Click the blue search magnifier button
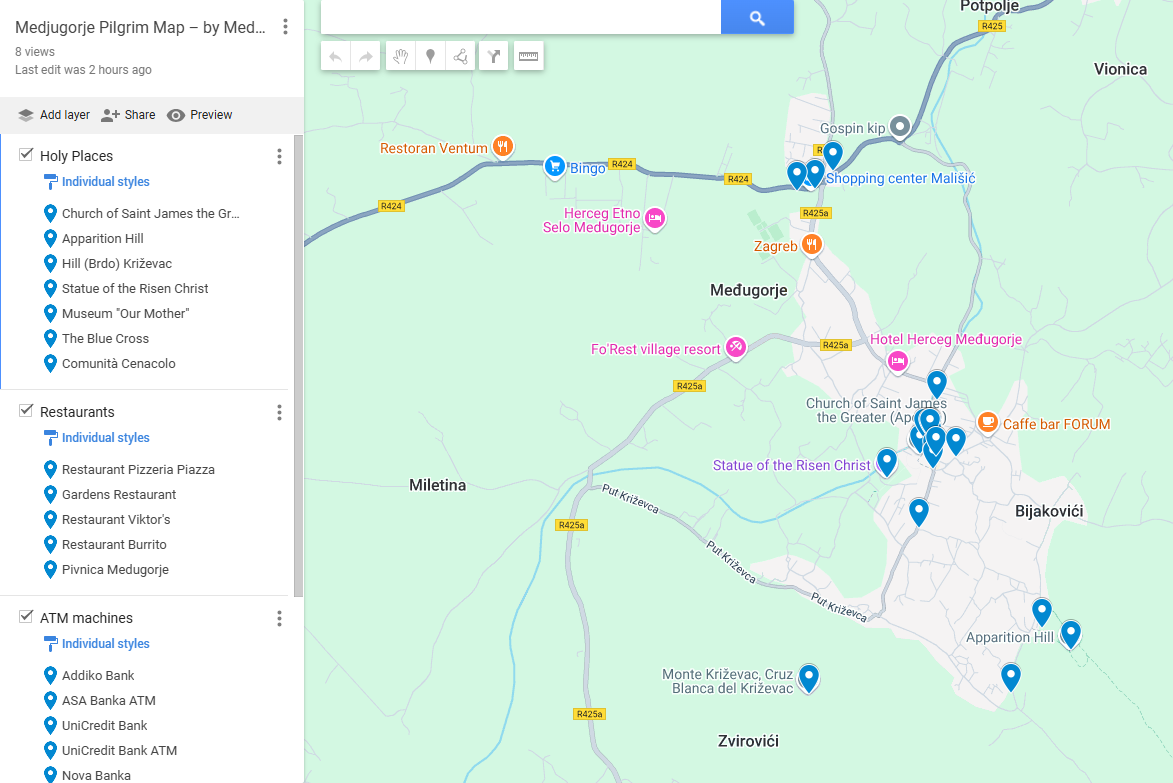This screenshot has width=1173, height=783. (x=757, y=17)
